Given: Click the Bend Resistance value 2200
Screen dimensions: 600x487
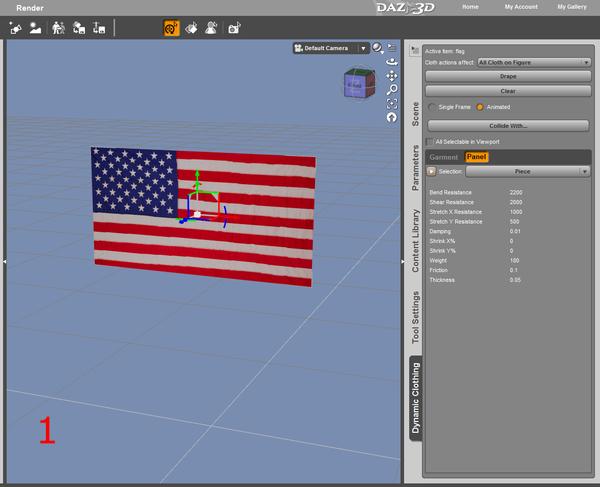Looking at the screenshot, I should pyautogui.click(x=516, y=192).
